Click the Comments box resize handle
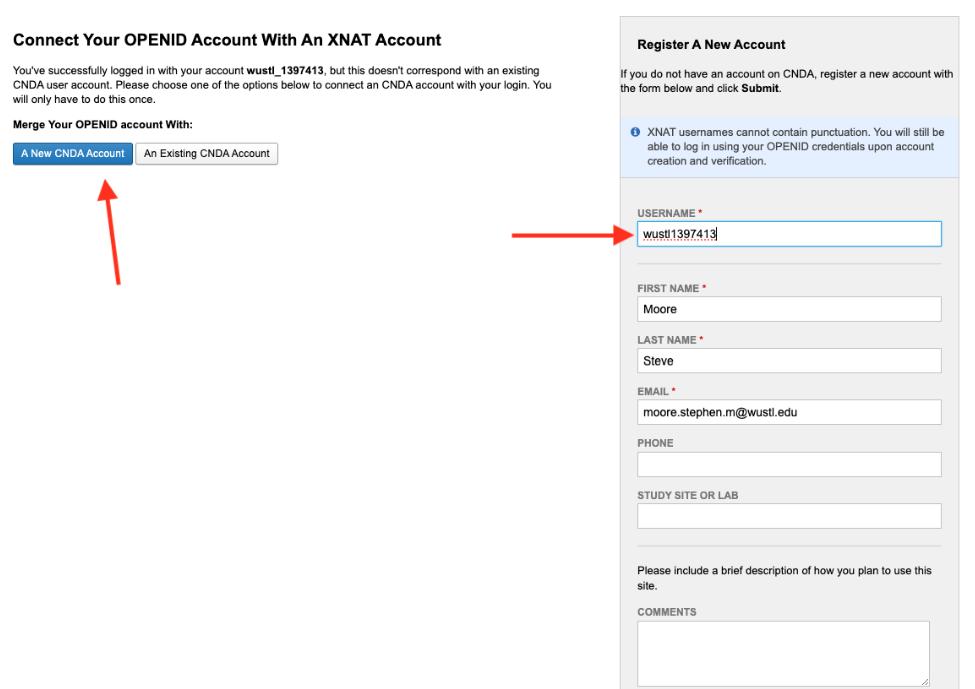 pyautogui.click(x=925, y=682)
